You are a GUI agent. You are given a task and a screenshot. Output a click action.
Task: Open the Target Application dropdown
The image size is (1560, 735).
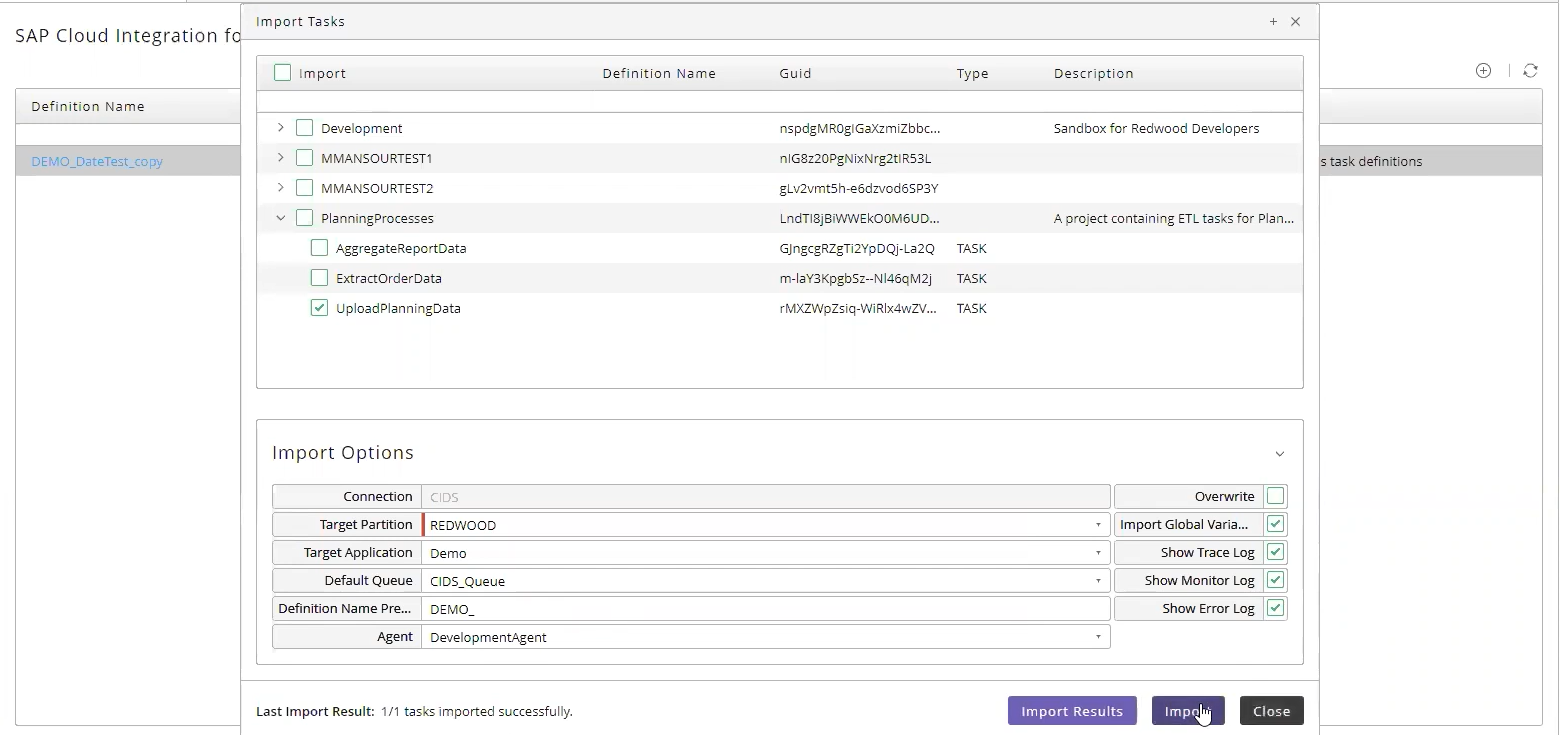1098,553
